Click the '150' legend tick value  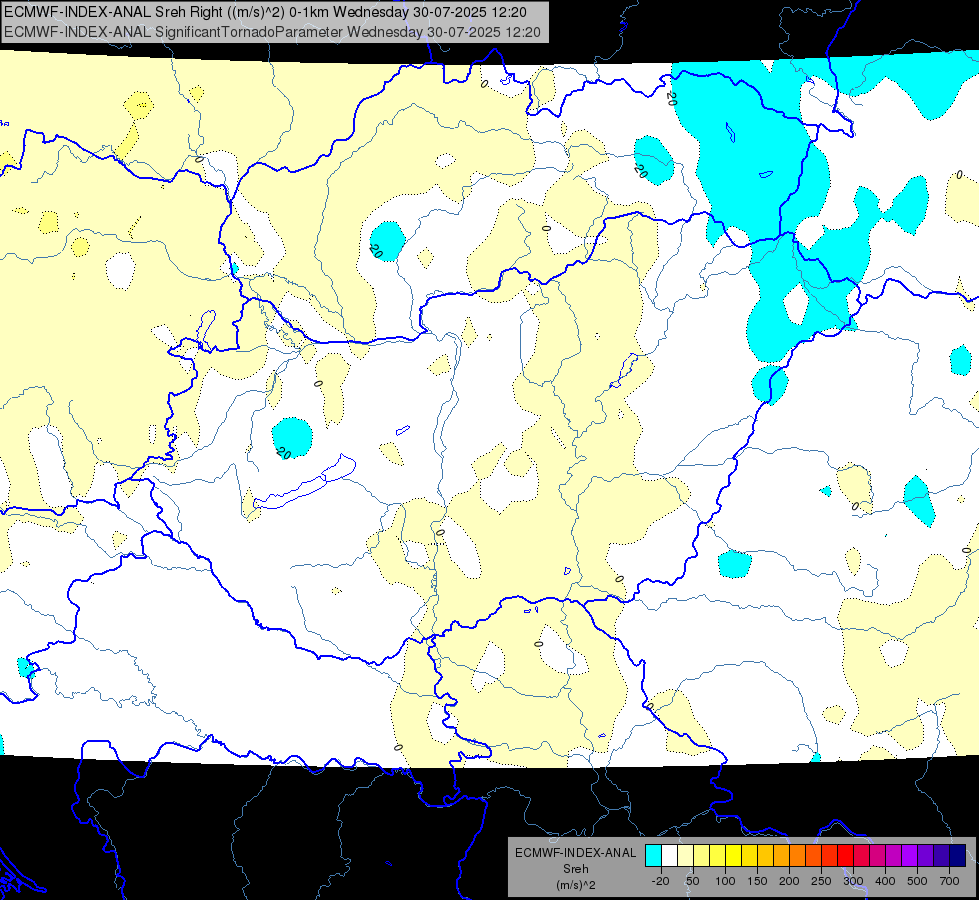click(x=757, y=881)
